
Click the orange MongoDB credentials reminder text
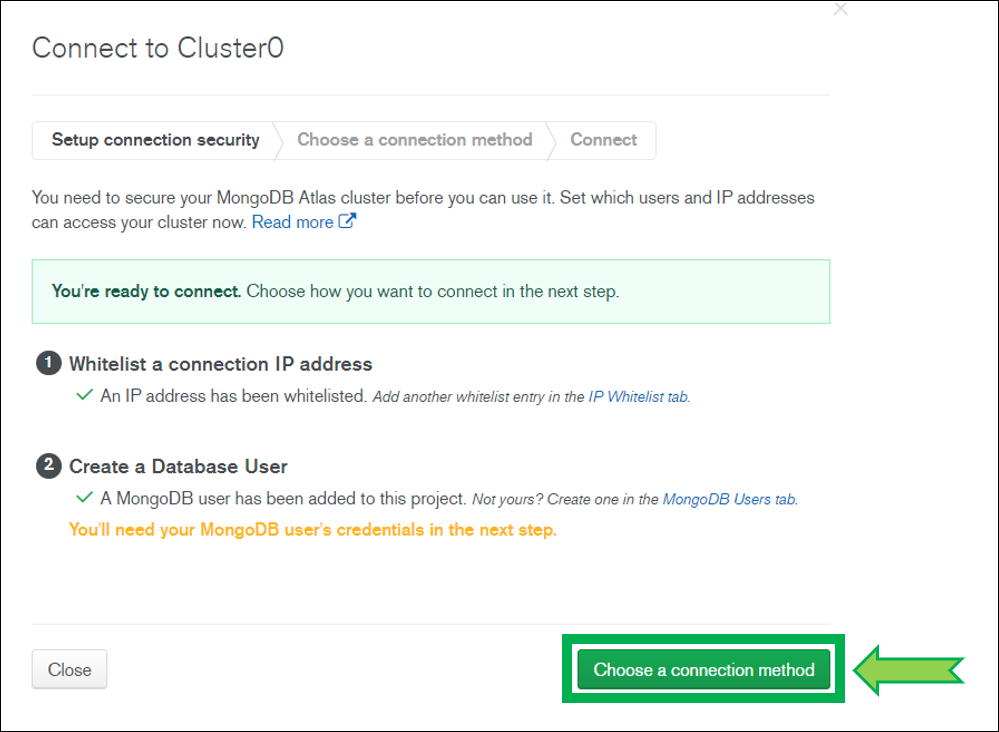click(313, 530)
